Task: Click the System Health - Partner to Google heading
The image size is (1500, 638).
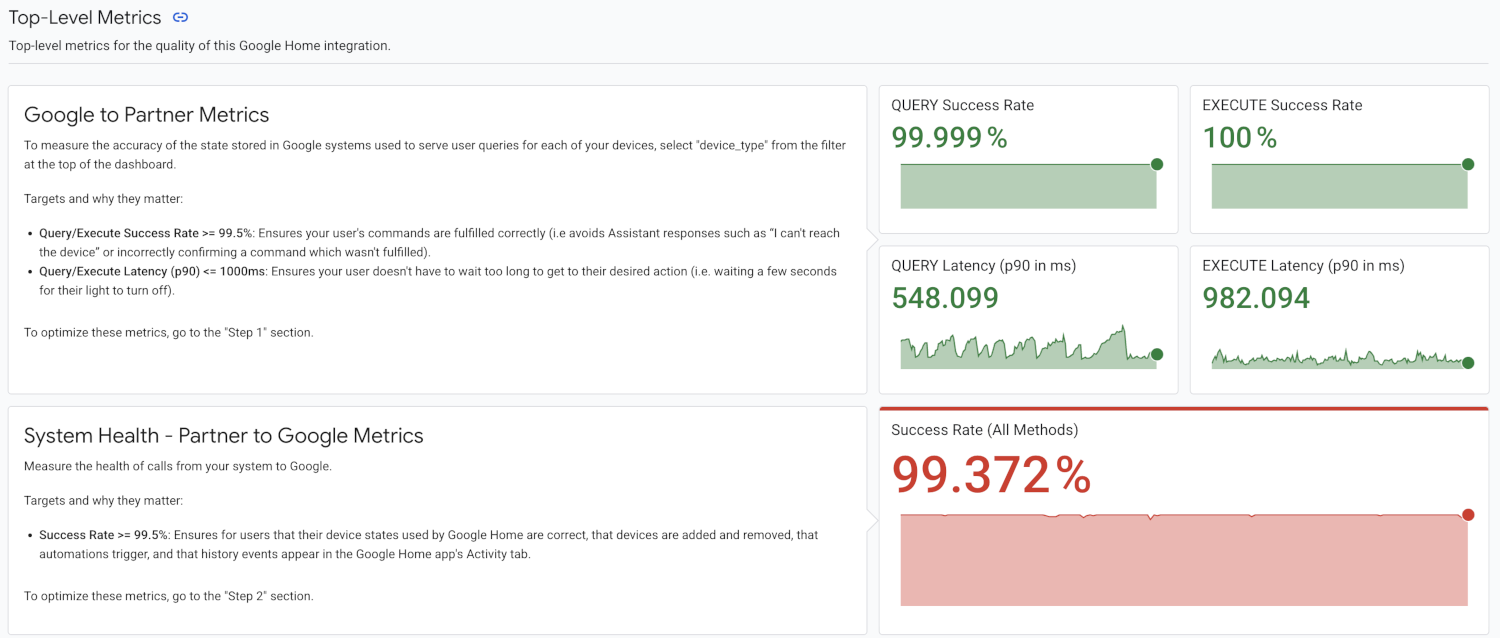Action: [x=223, y=436]
